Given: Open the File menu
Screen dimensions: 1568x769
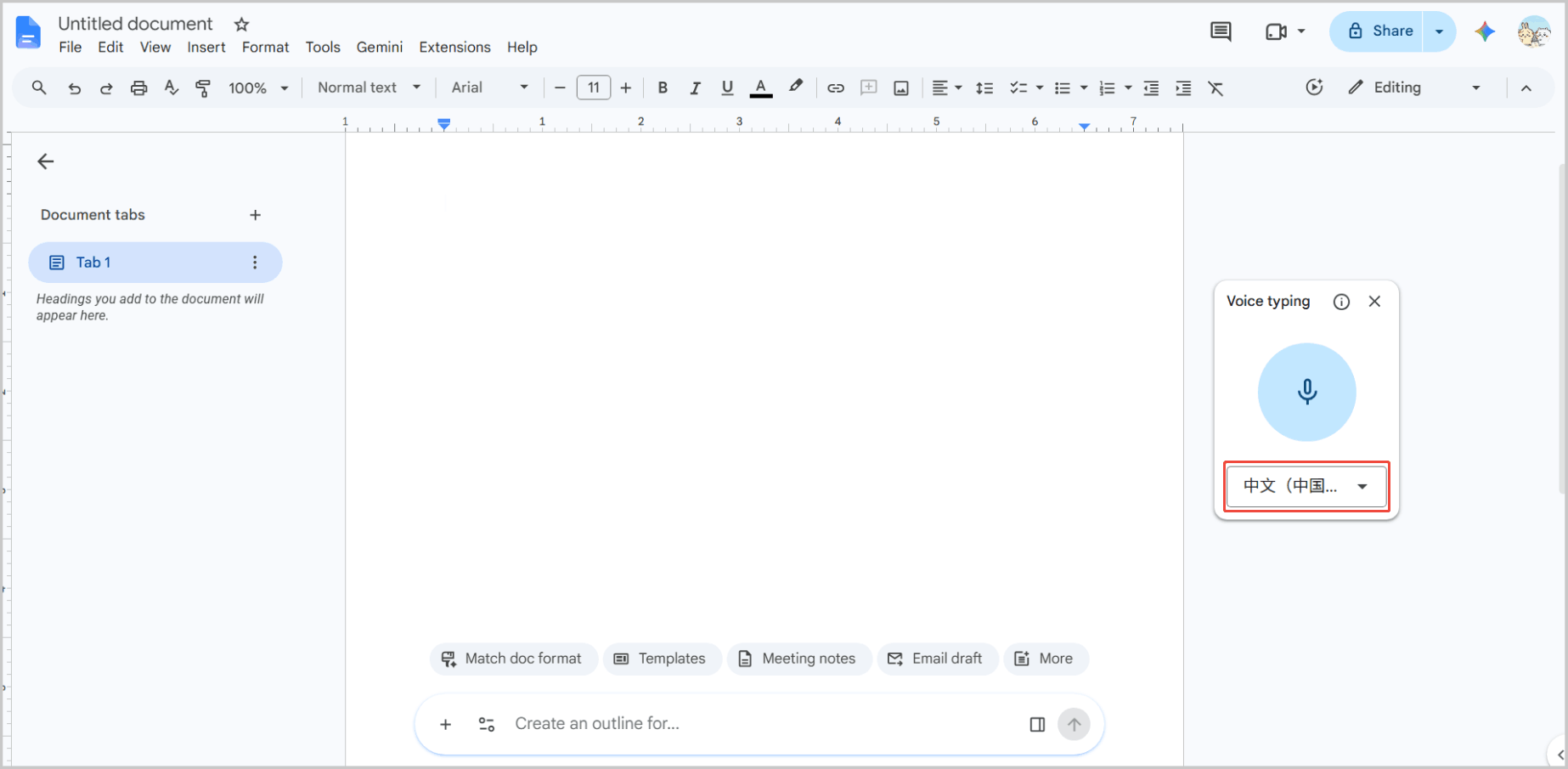Looking at the screenshot, I should [71, 48].
